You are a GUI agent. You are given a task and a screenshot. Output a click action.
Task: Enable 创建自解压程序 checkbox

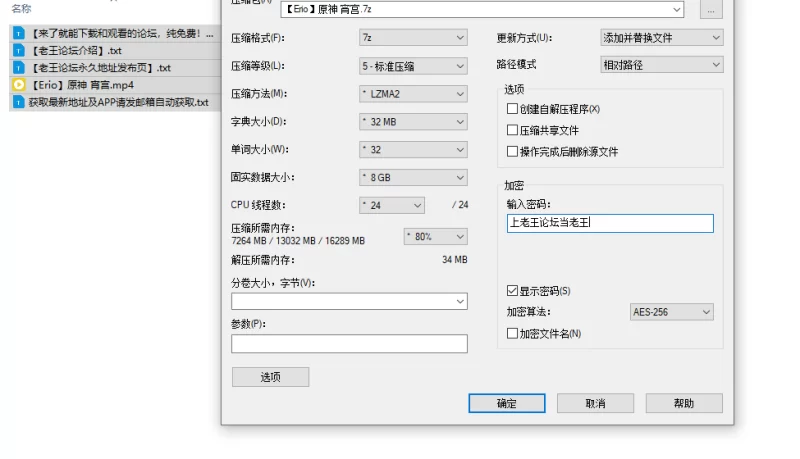tap(513, 109)
